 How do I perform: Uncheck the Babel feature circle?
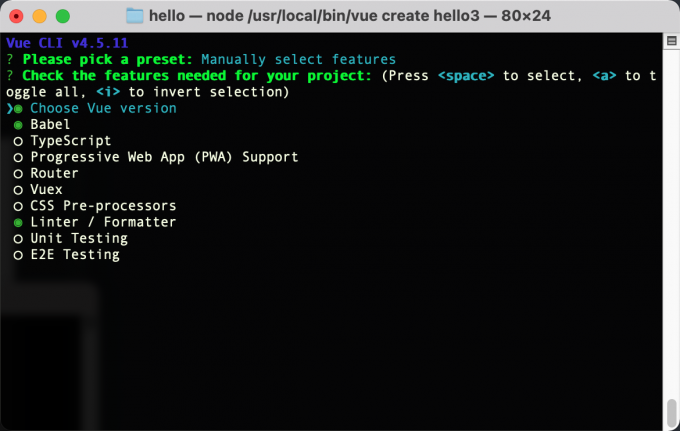(x=18, y=125)
